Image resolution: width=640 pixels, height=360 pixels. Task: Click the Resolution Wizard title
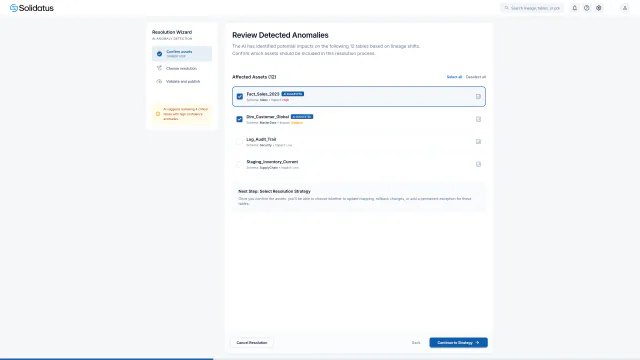point(172,32)
